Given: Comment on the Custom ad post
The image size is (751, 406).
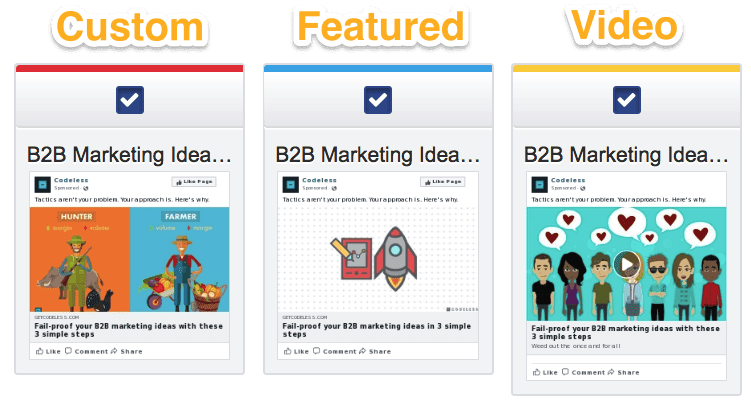Looking at the screenshot, I should click(x=86, y=351).
